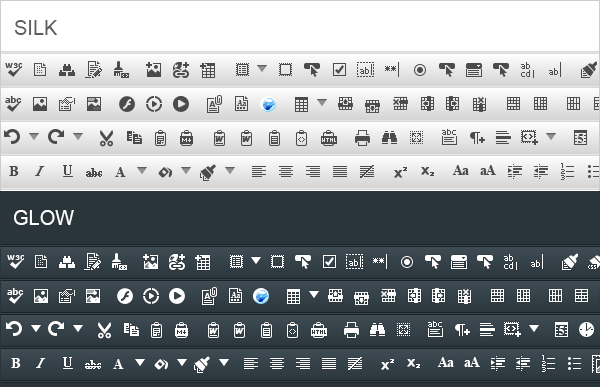Click Subscript x₂ in Glow toolbar

tap(414, 363)
